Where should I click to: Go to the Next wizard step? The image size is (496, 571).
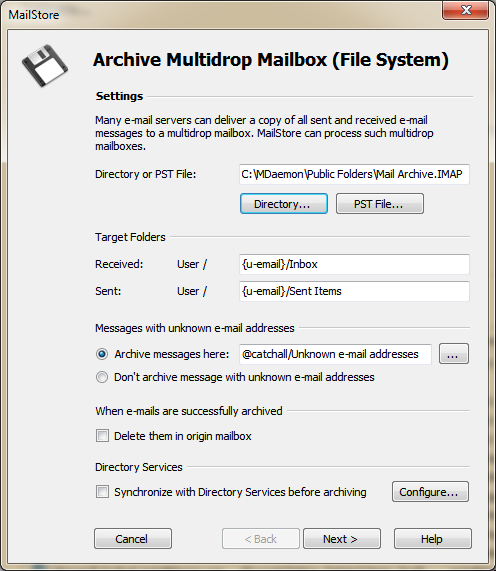342,539
